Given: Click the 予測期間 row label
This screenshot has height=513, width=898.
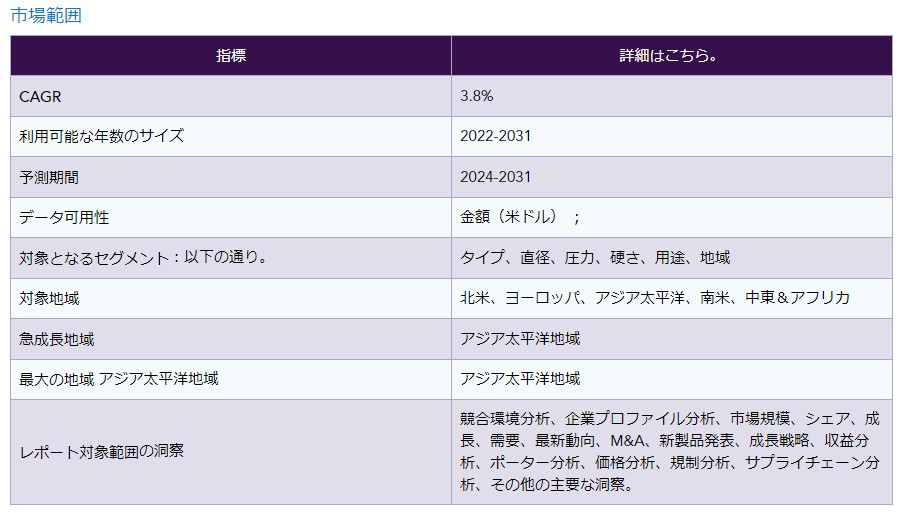Looking at the screenshot, I should coord(49,177).
